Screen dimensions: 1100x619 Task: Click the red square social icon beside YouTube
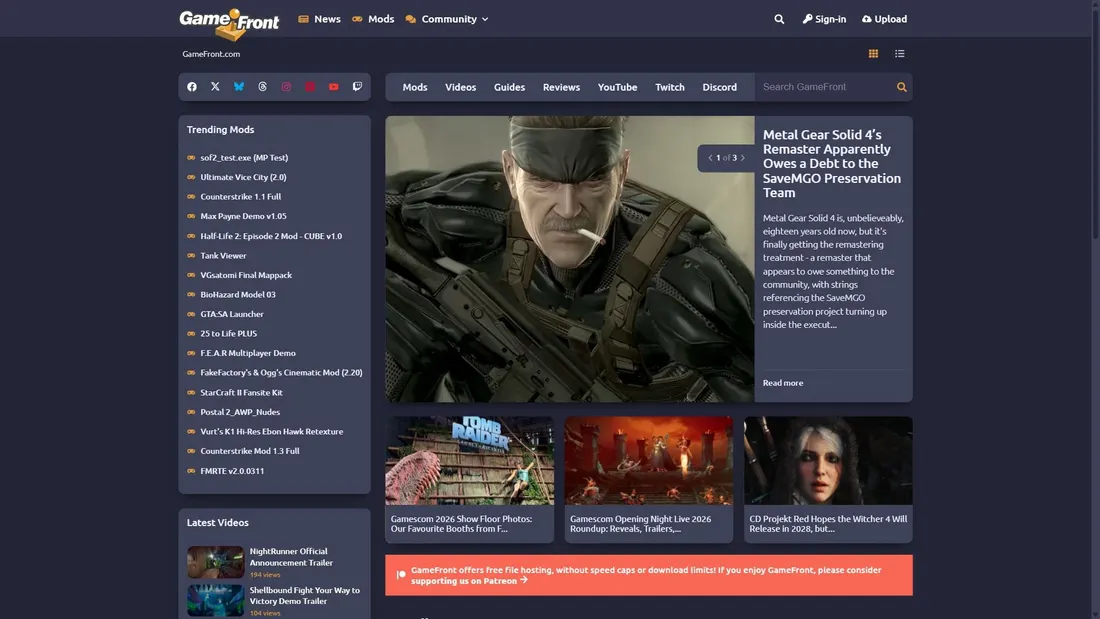click(x=310, y=87)
